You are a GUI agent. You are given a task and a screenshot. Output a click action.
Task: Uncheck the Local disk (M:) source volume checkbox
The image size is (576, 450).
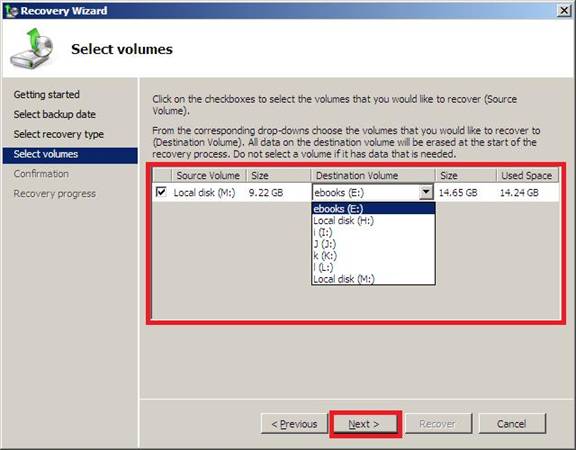click(x=161, y=192)
